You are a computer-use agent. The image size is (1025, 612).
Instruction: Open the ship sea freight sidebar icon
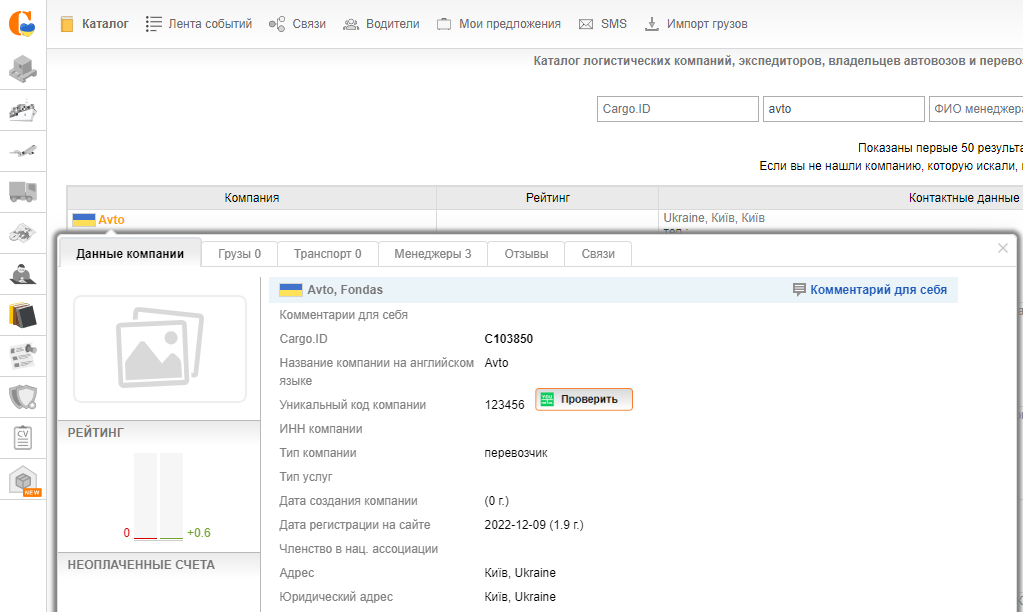coord(23,110)
